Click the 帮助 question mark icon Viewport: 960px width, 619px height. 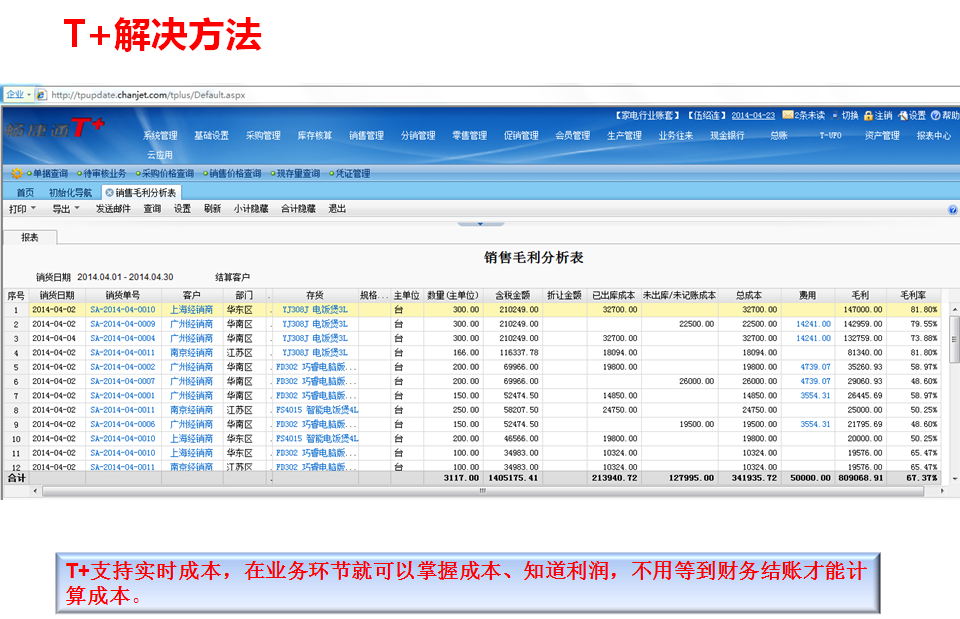[936, 116]
